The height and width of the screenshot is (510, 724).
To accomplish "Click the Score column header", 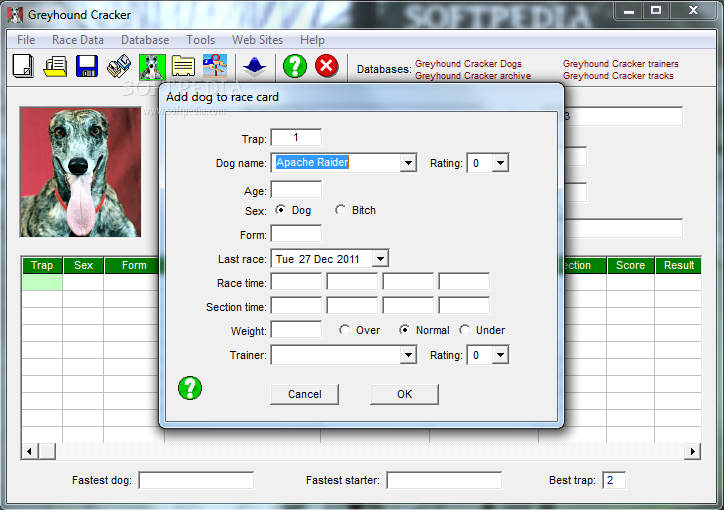I will click(x=630, y=265).
